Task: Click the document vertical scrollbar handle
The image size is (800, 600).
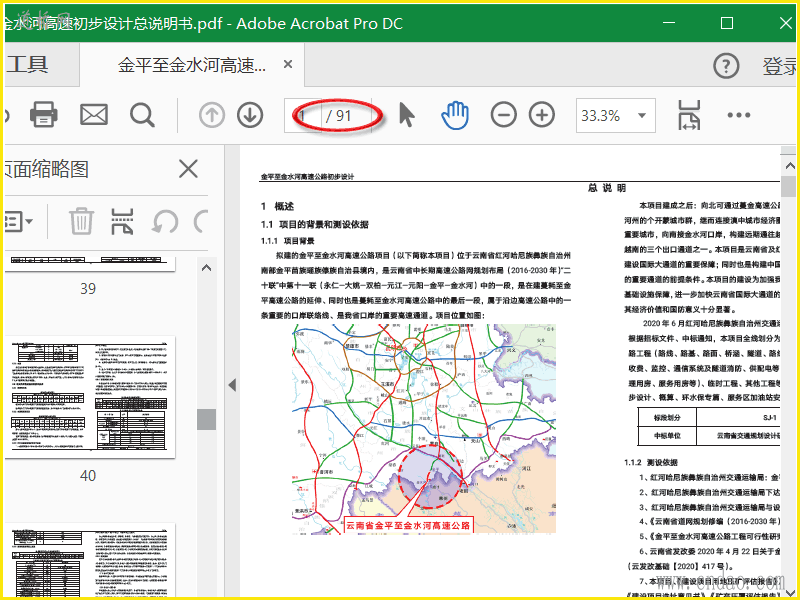Action: [x=789, y=186]
